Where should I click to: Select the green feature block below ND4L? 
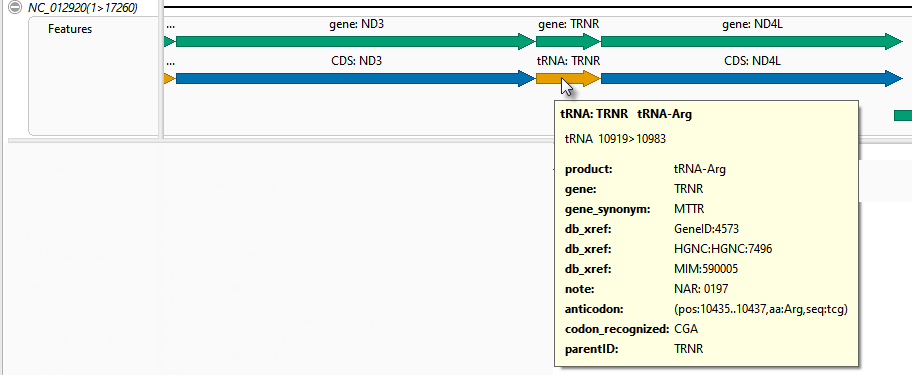coord(903,116)
